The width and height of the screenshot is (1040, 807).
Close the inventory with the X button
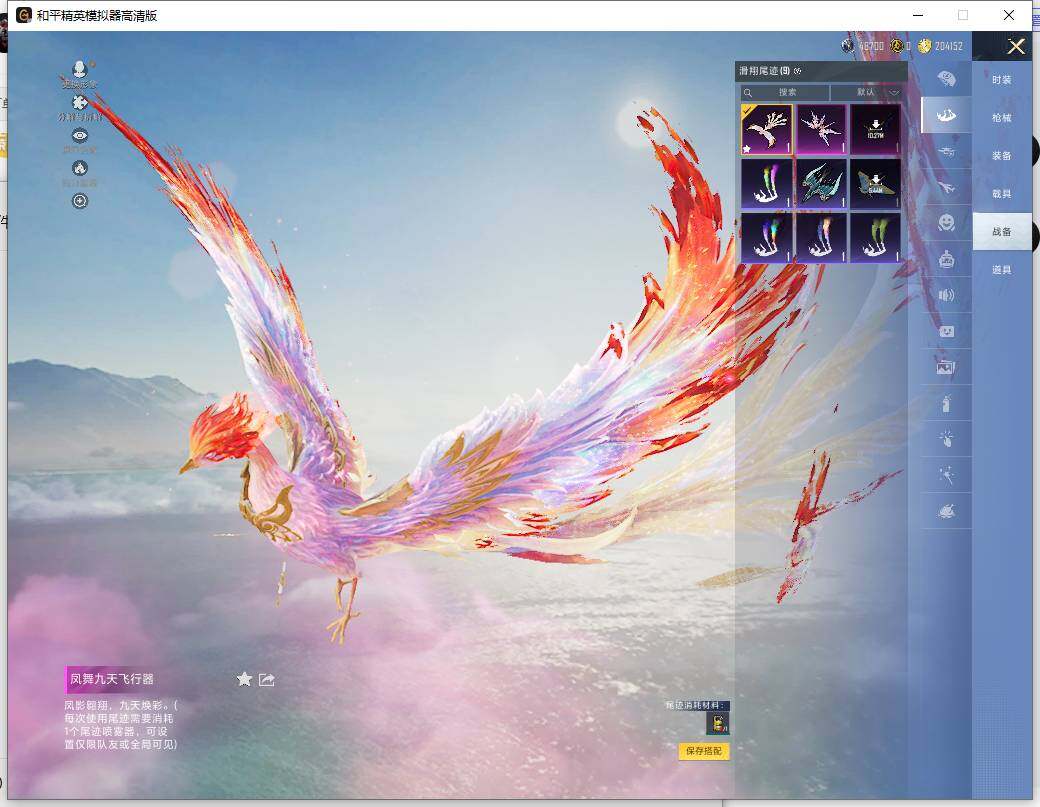1016,47
